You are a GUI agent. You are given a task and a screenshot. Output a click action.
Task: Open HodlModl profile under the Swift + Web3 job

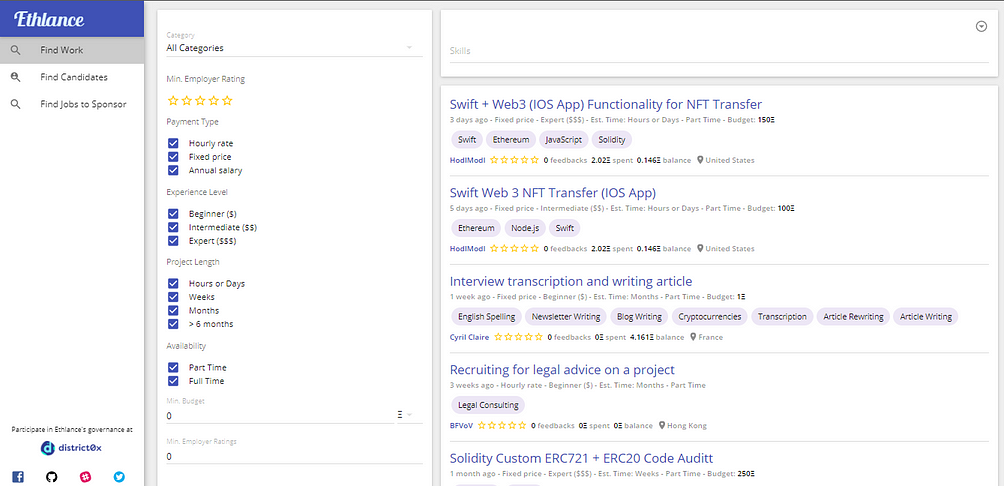pyautogui.click(x=467, y=160)
